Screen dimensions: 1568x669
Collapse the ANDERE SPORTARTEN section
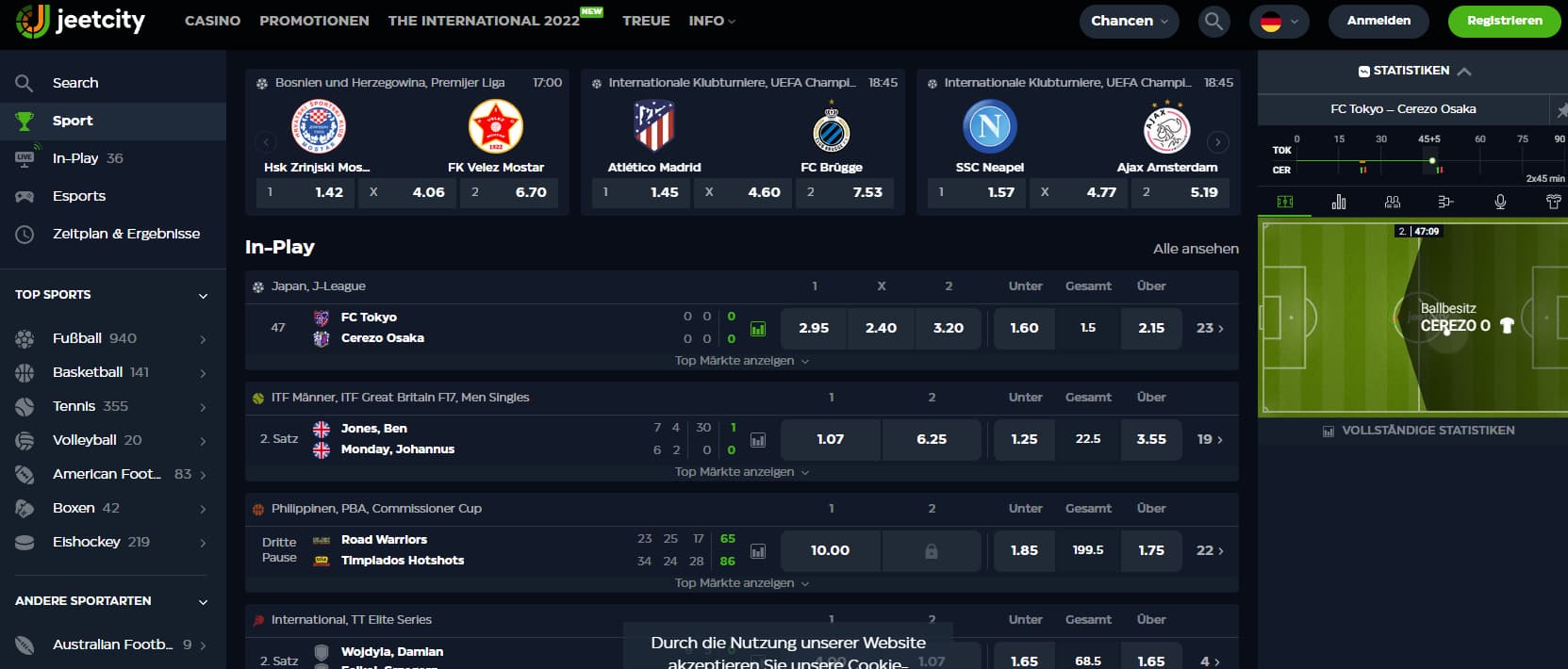coord(203,601)
